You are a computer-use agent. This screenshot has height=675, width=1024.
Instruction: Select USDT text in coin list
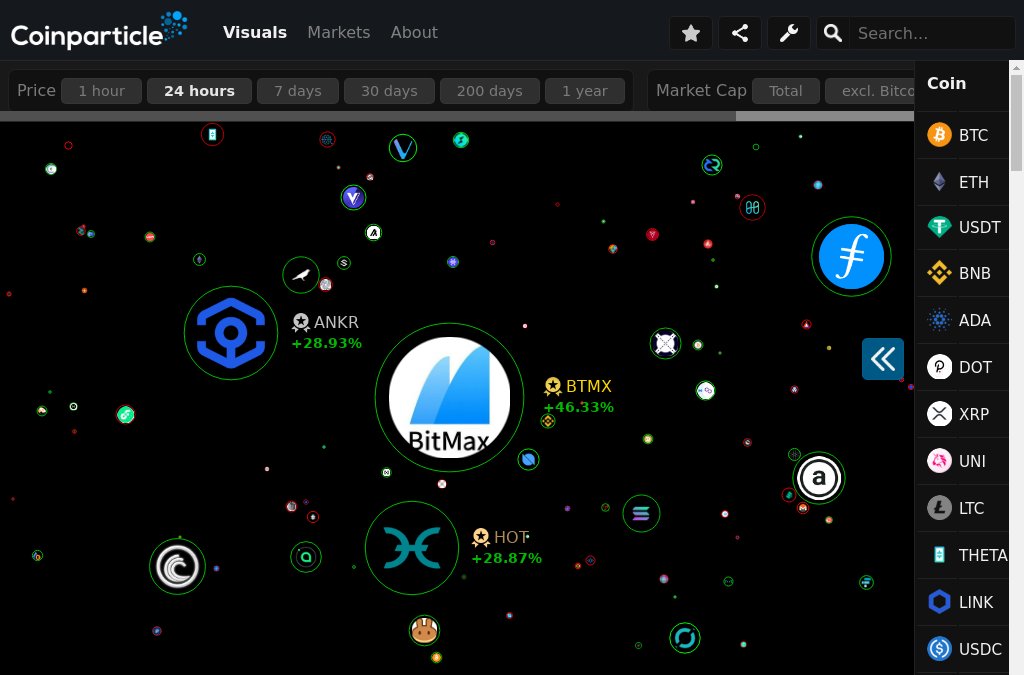980,227
